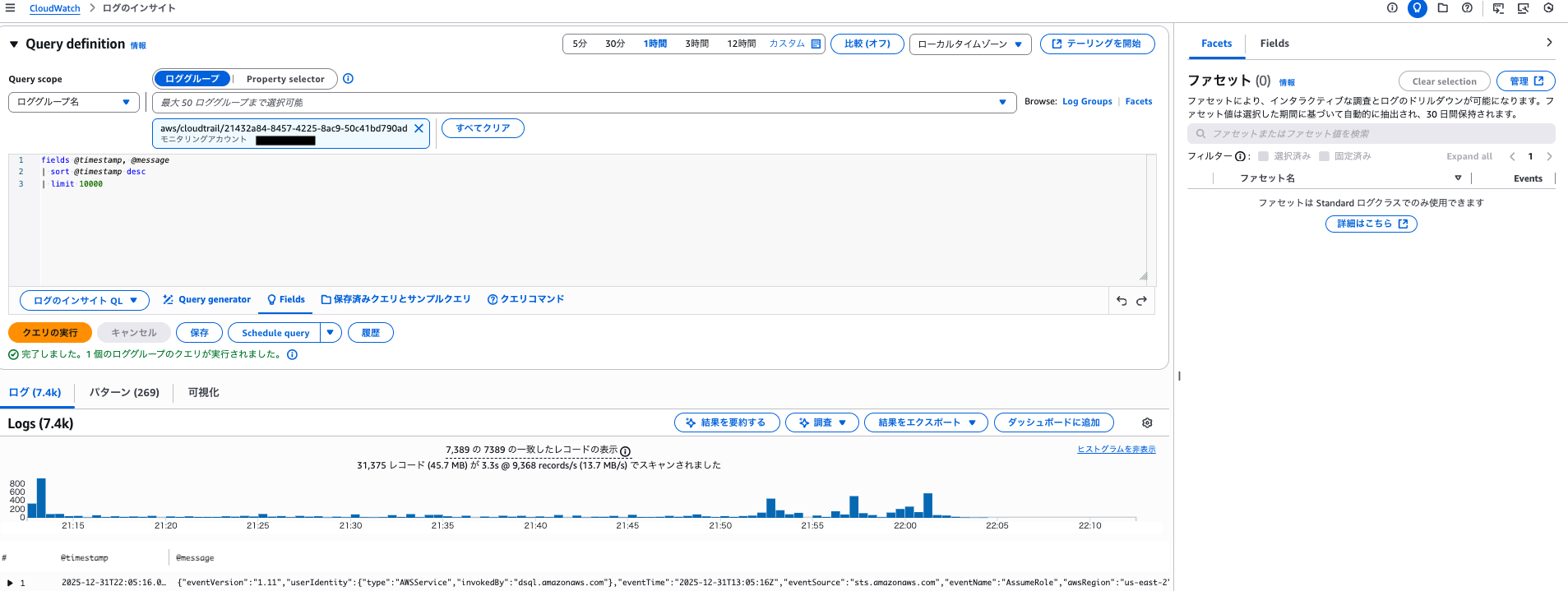Viewport: 1568px width, 591px height.
Task: Toggle the highlighted lightbulb icon in top bar
Action: [1417, 8]
